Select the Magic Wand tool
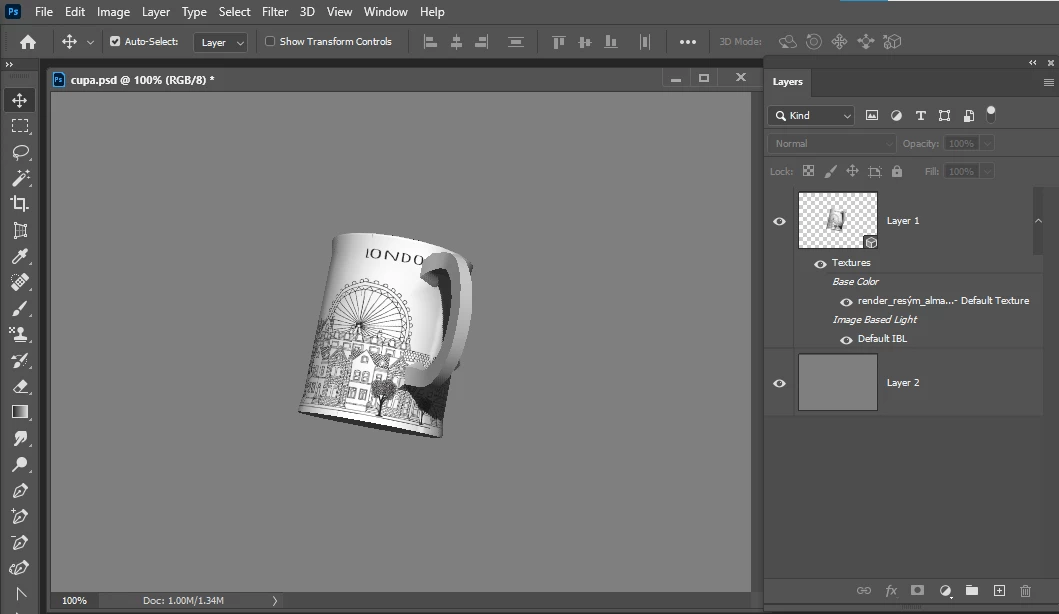The image size is (1059, 614). pyautogui.click(x=20, y=178)
